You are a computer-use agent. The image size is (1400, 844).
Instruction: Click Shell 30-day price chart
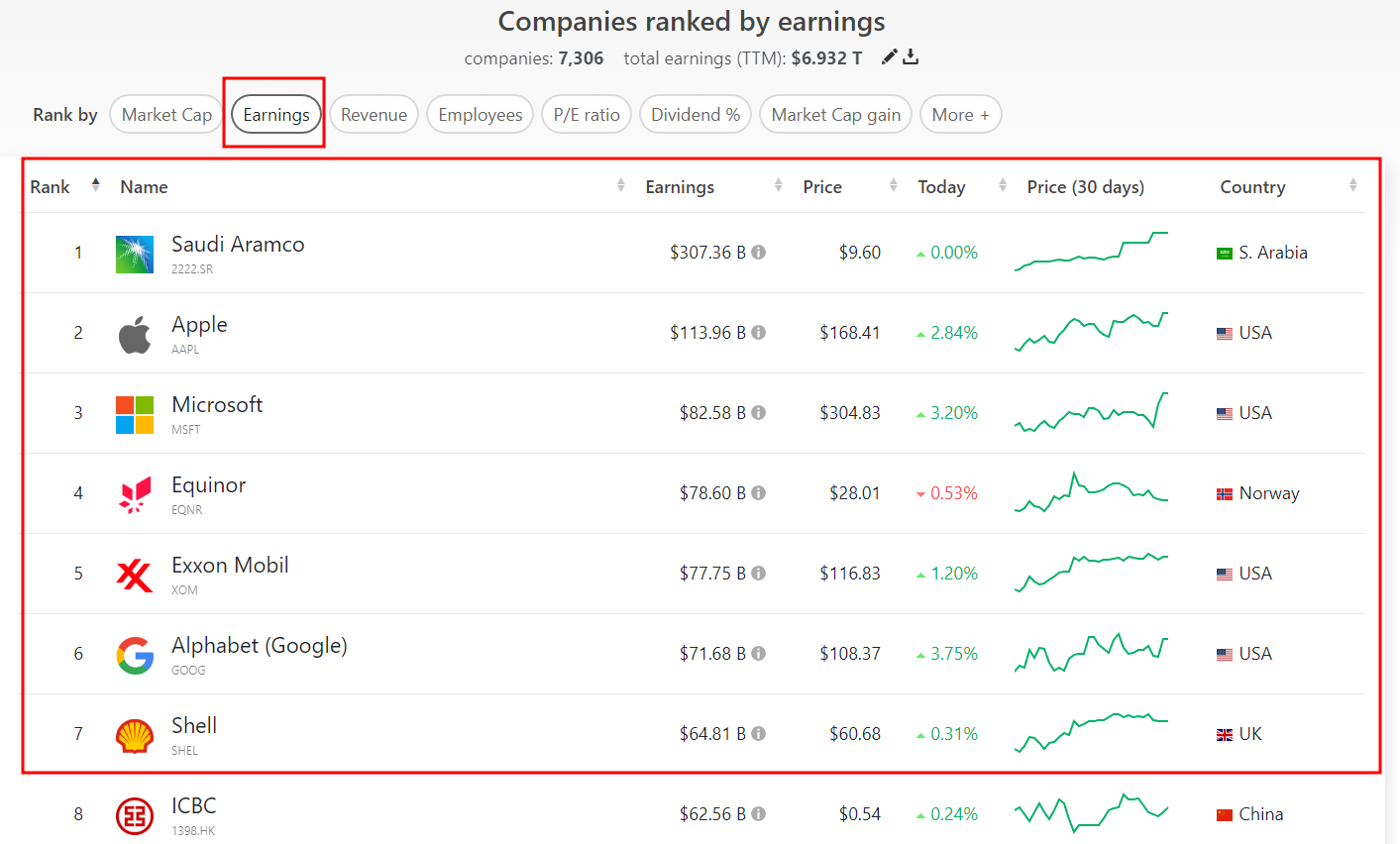[1091, 733]
